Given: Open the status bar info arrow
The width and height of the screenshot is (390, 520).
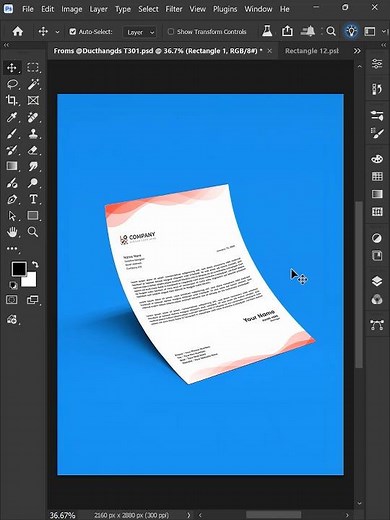Looking at the screenshot, I should pyautogui.click(x=189, y=515).
